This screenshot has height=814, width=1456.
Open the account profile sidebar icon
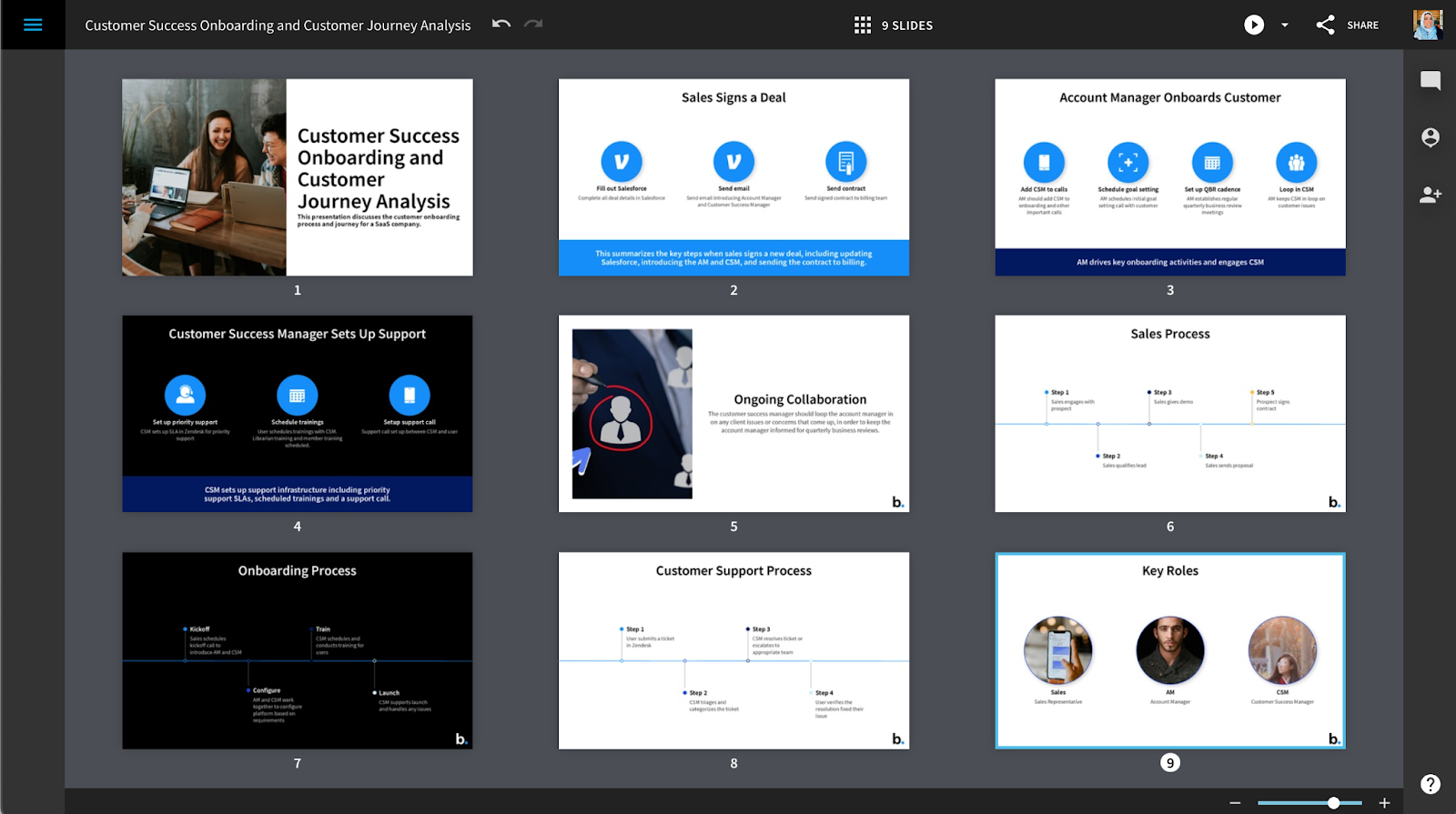pos(1431,137)
